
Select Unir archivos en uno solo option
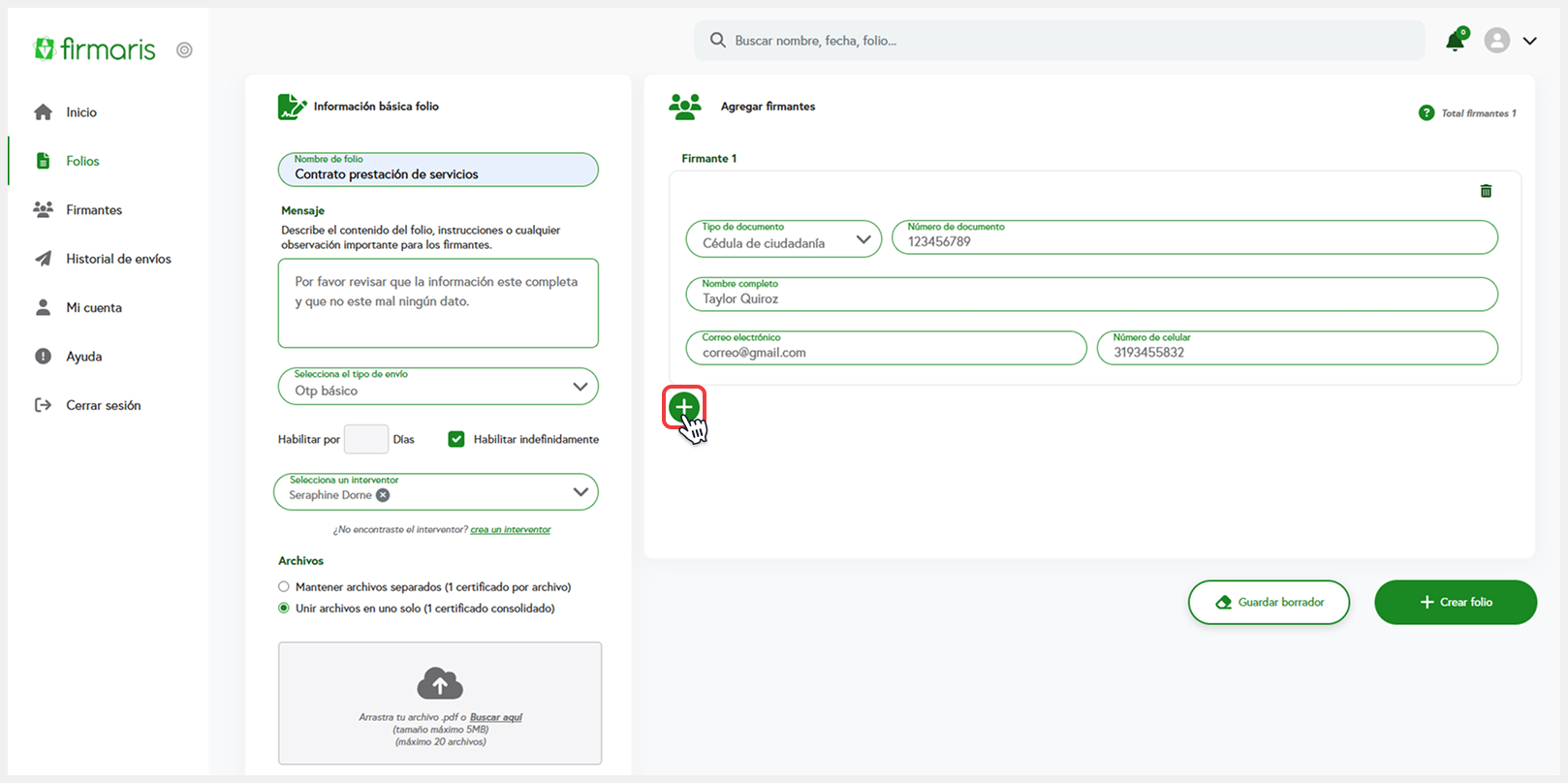pyautogui.click(x=284, y=609)
